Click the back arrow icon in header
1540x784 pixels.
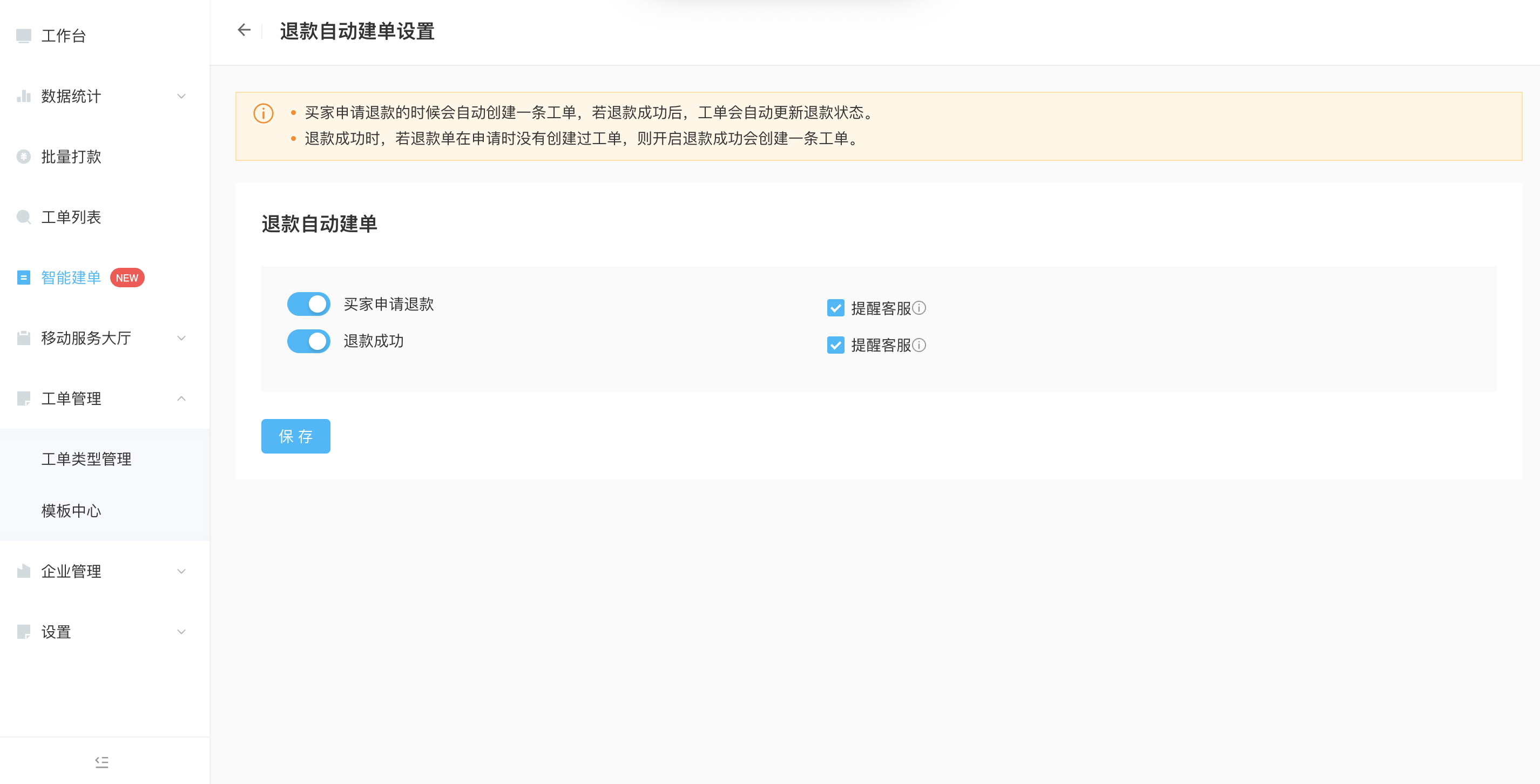pyautogui.click(x=244, y=30)
